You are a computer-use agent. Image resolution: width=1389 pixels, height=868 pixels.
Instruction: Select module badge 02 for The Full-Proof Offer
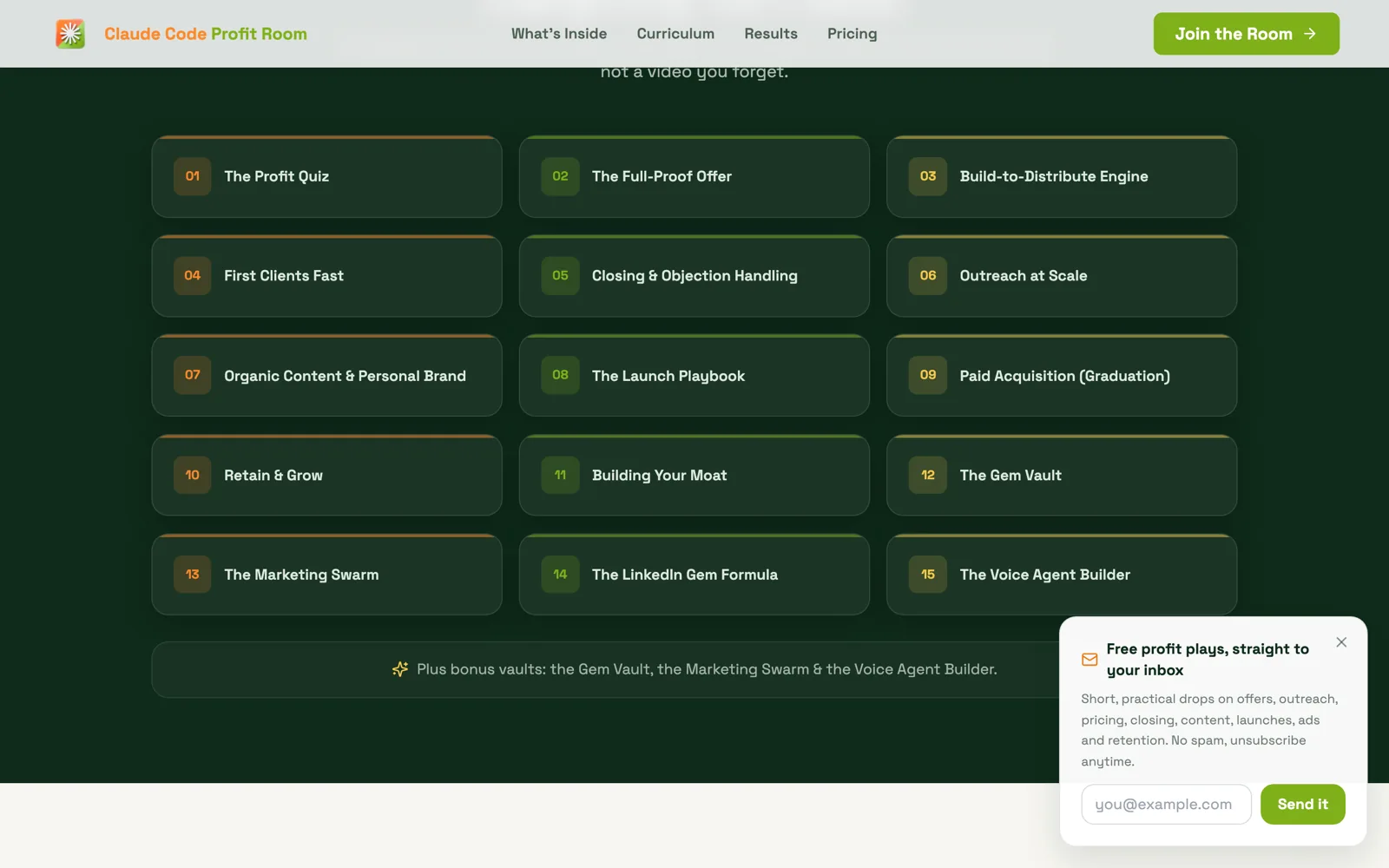click(x=560, y=176)
